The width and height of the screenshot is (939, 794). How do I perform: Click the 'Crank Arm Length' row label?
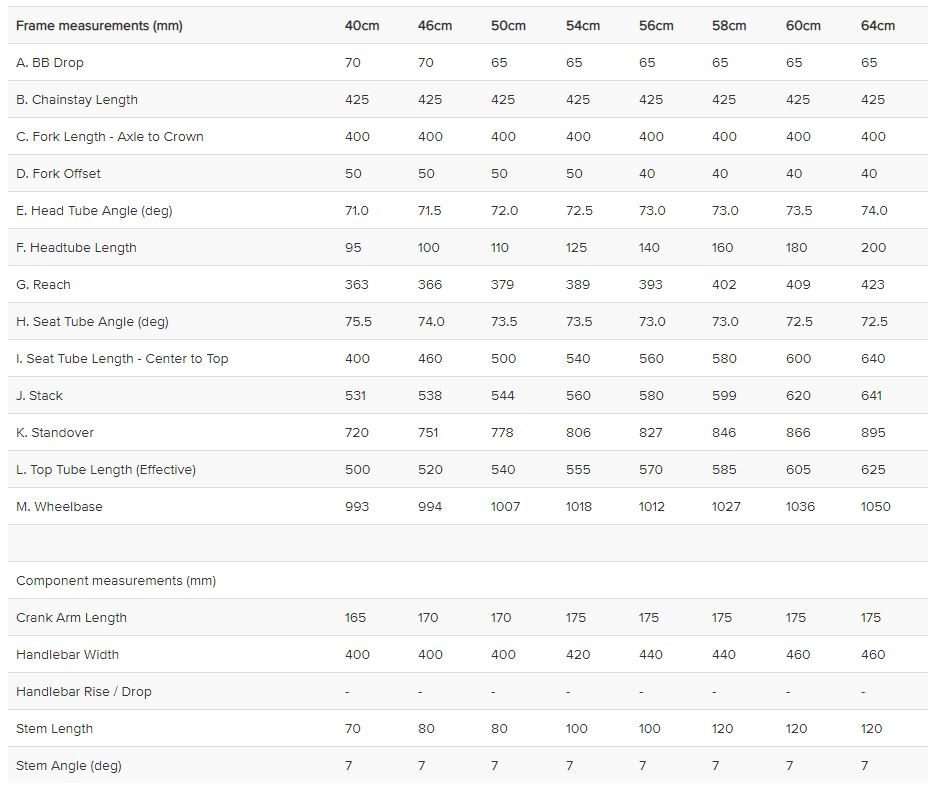(x=71, y=618)
